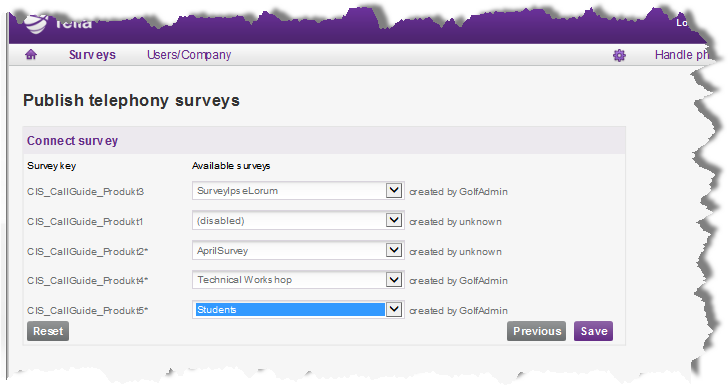Viewport: 728px width, 385px height.
Task: Open the Surveys menu
Action: tap(92, 55)
